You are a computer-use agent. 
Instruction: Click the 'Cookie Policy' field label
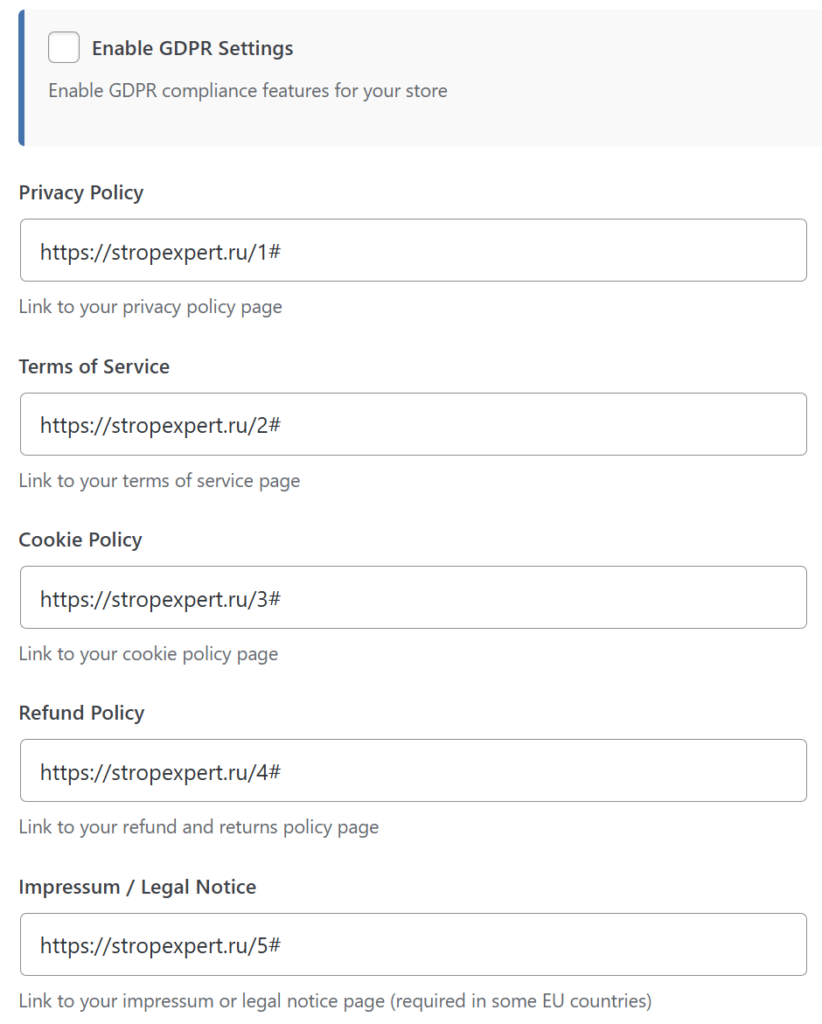click(80, 540)
